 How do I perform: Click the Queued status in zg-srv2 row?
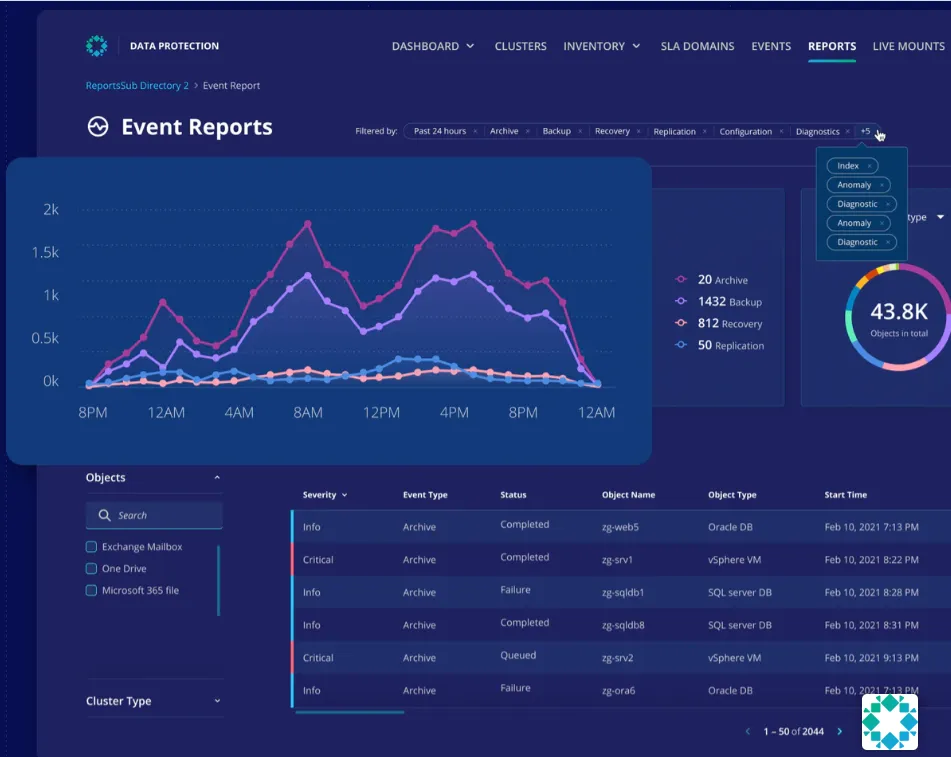pos(518,655)
